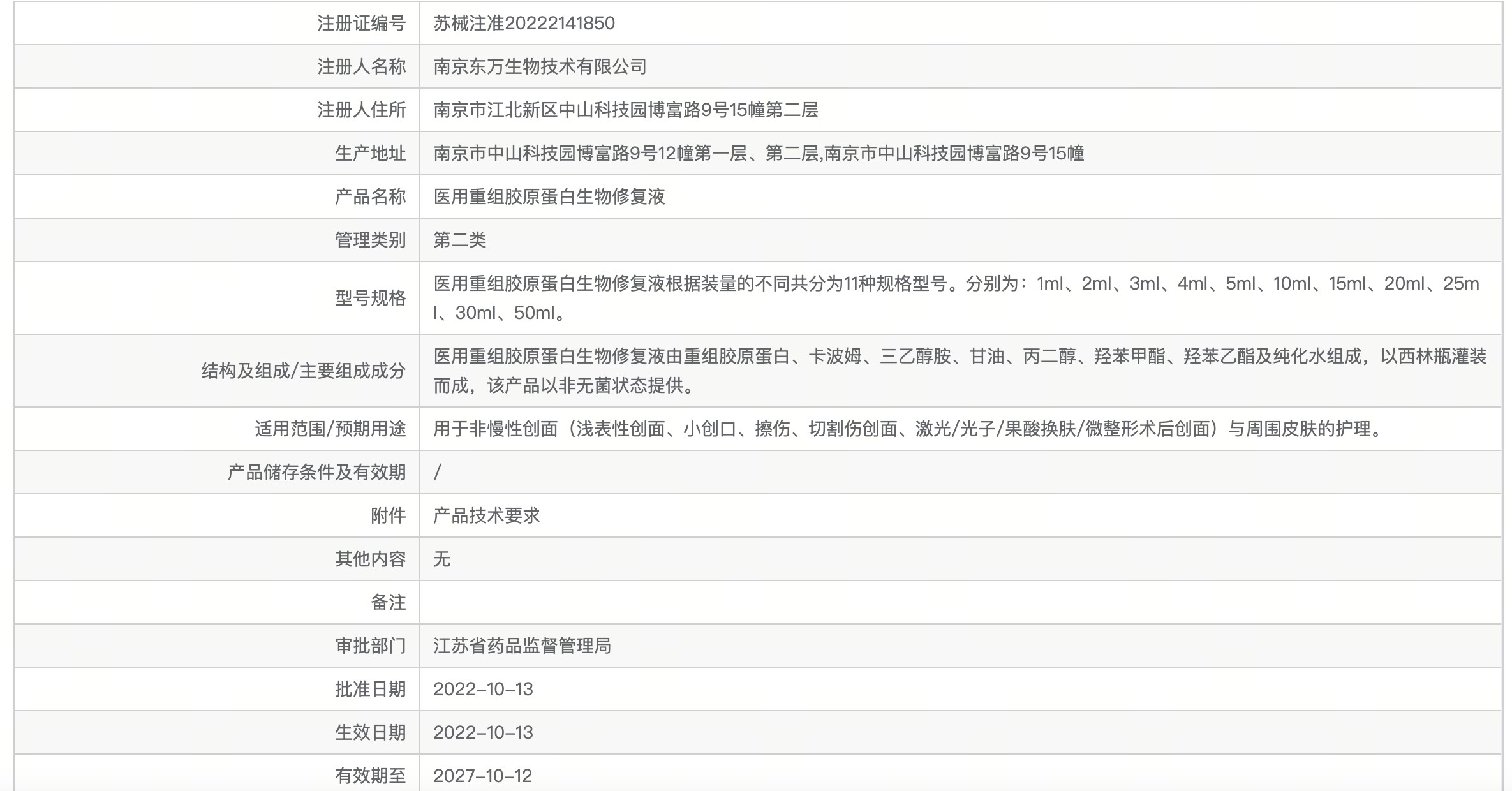Image resolution: width=1512 pixels, height=791 pixels.
Task: Select the registrant address ending 15幢第二层
Action: pos(626,110)
